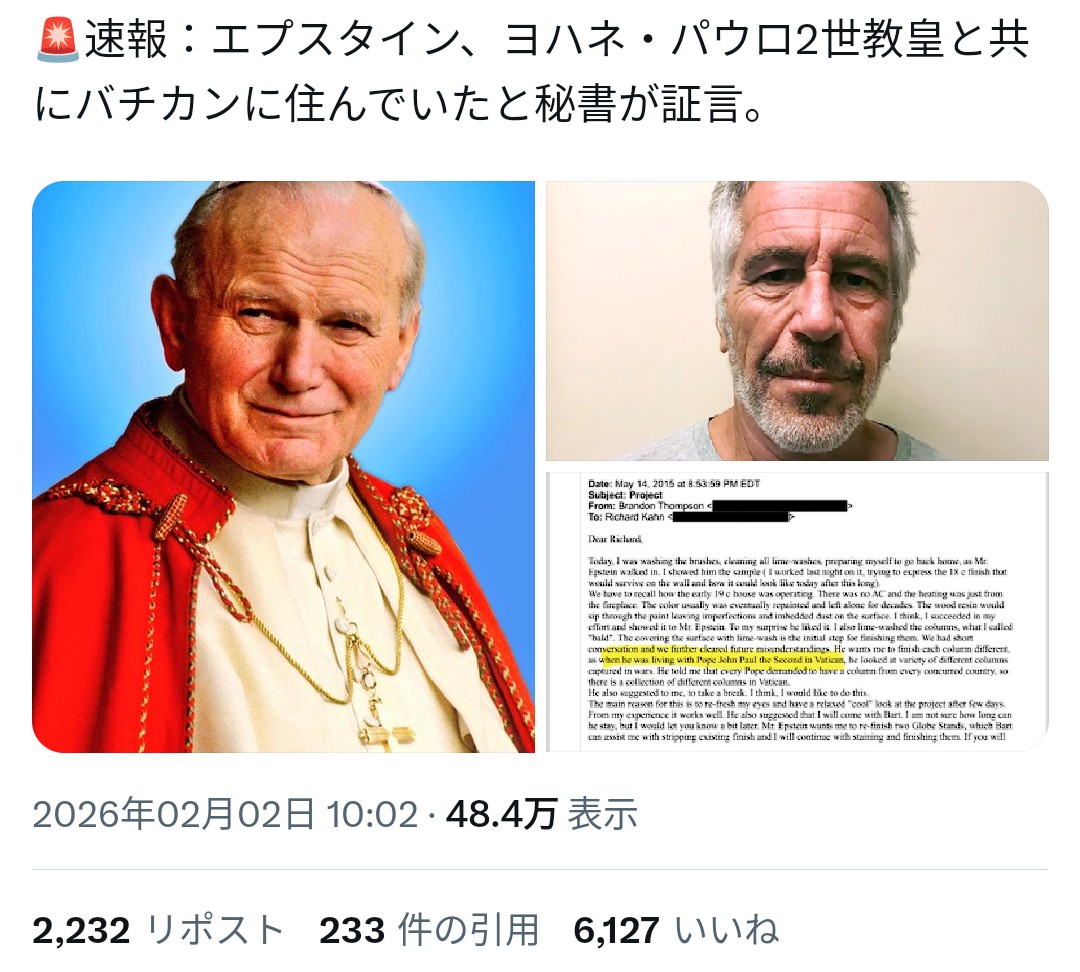The width and height of the screenshot is (1080, 972).
Task: Click the リポスト label next to 2,232
Action: point(215,930)
